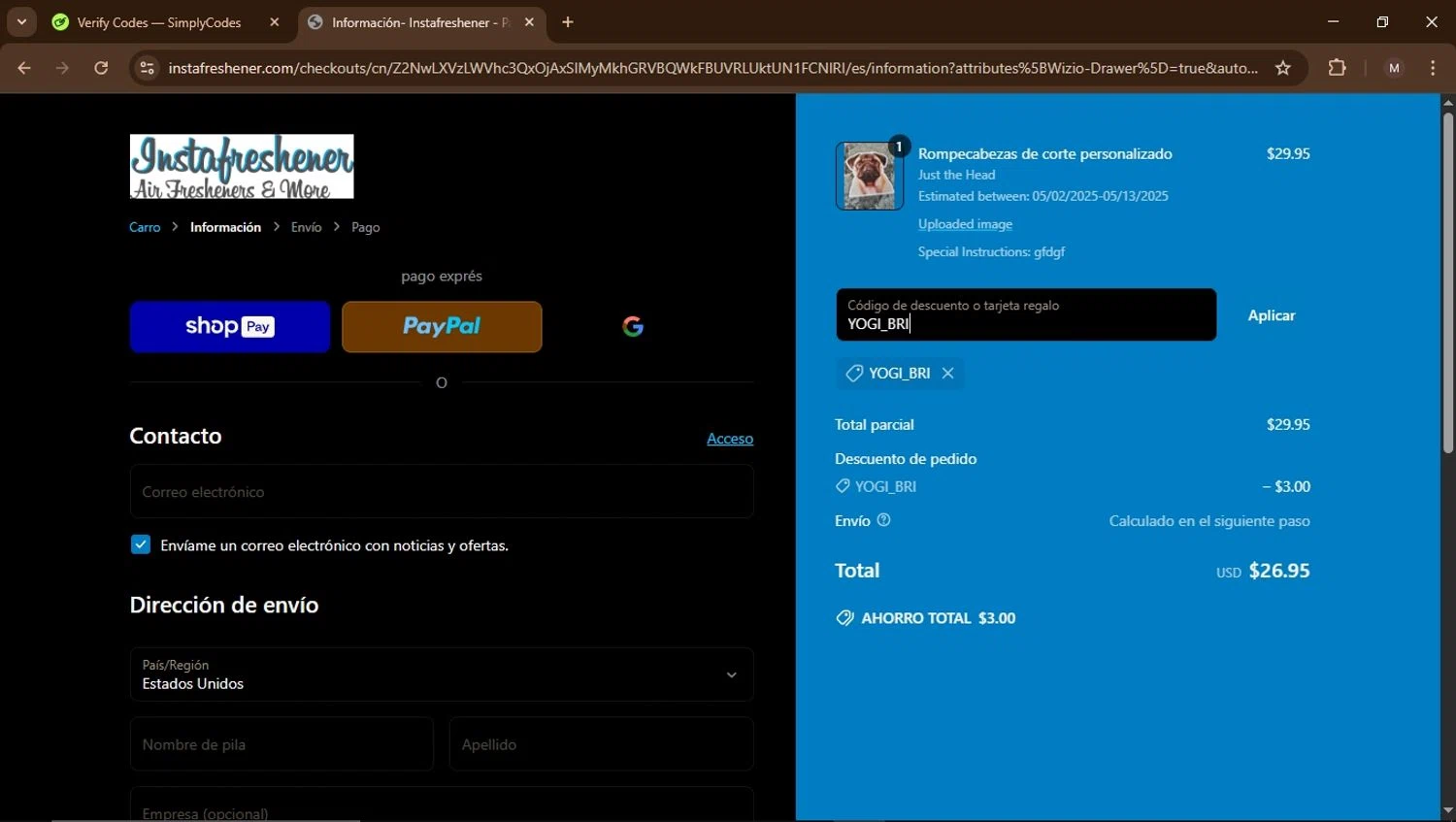Screen dimensions: 1456x822
Task: Click the – $3.00 discount amount
Action: (1286, 486)
